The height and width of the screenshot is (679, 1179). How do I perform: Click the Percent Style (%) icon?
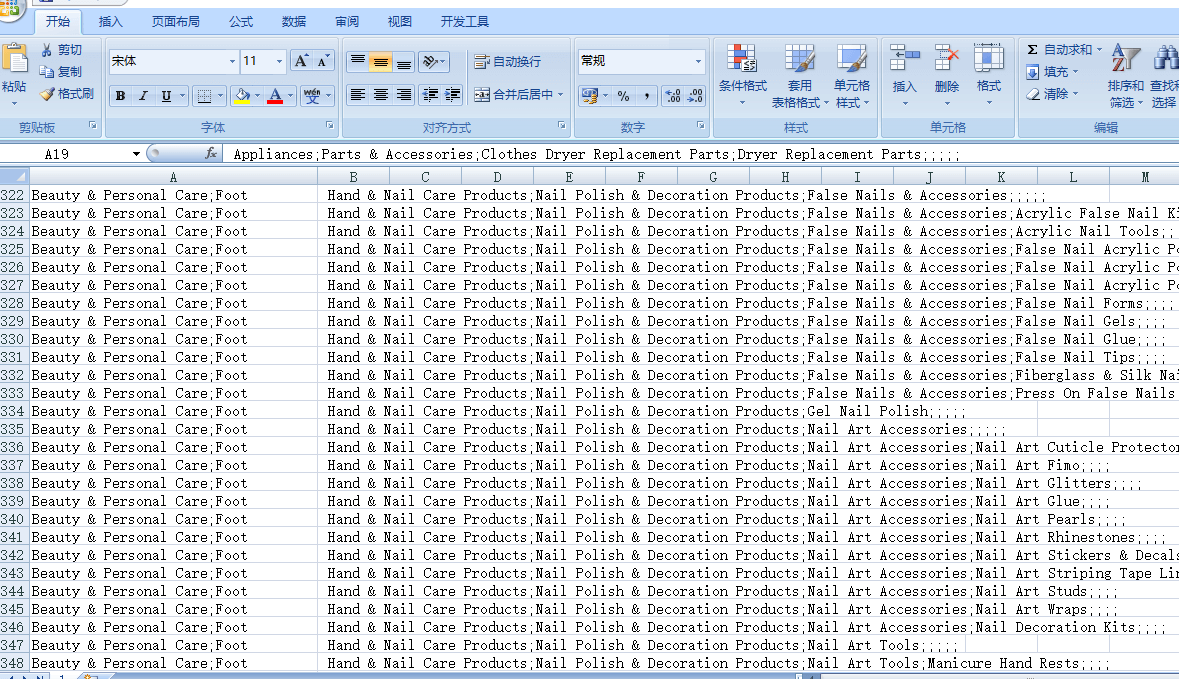coord(623,96)
